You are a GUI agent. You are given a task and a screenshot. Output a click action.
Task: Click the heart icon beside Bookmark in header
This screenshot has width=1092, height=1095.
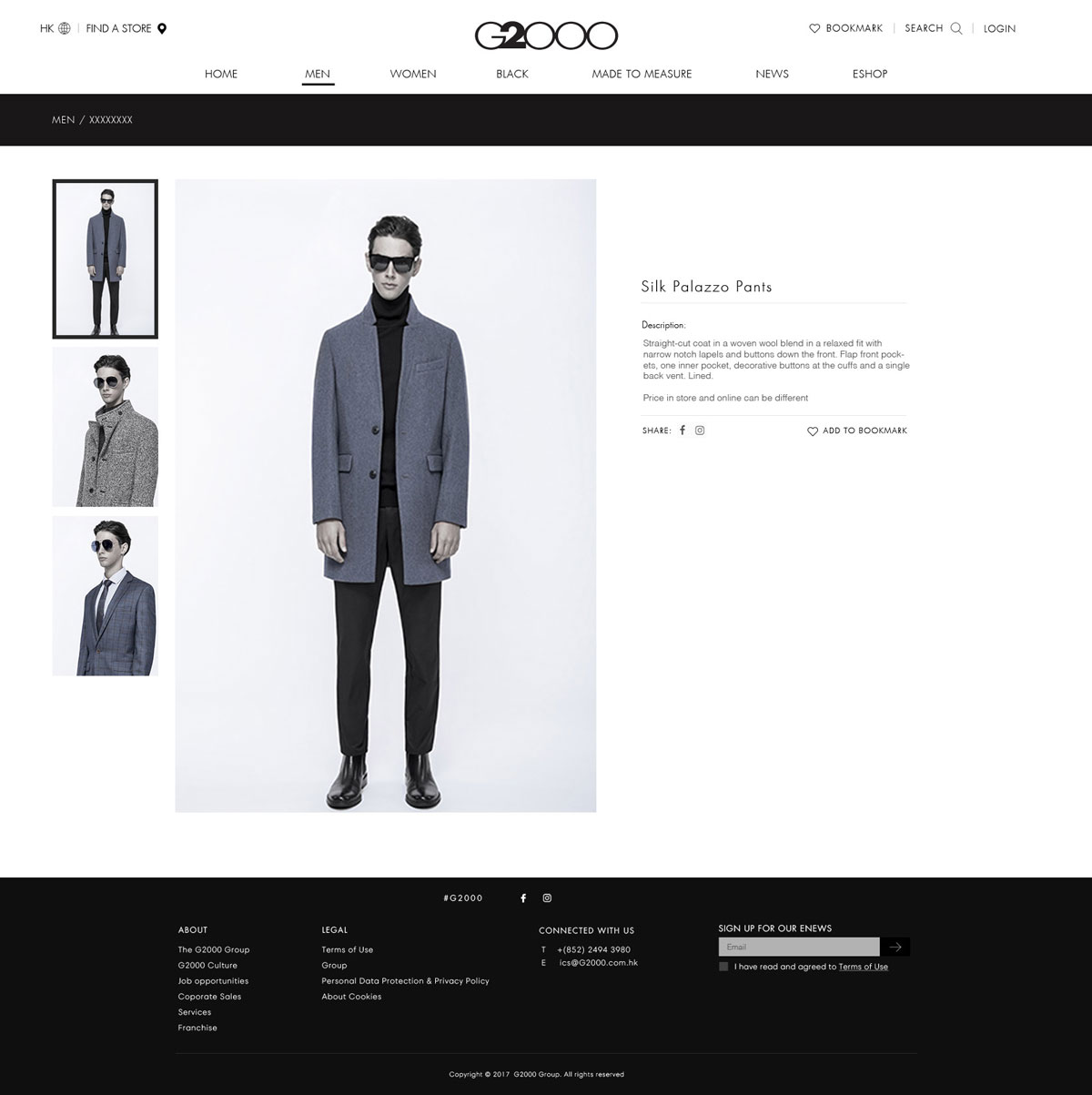point(814,28)
